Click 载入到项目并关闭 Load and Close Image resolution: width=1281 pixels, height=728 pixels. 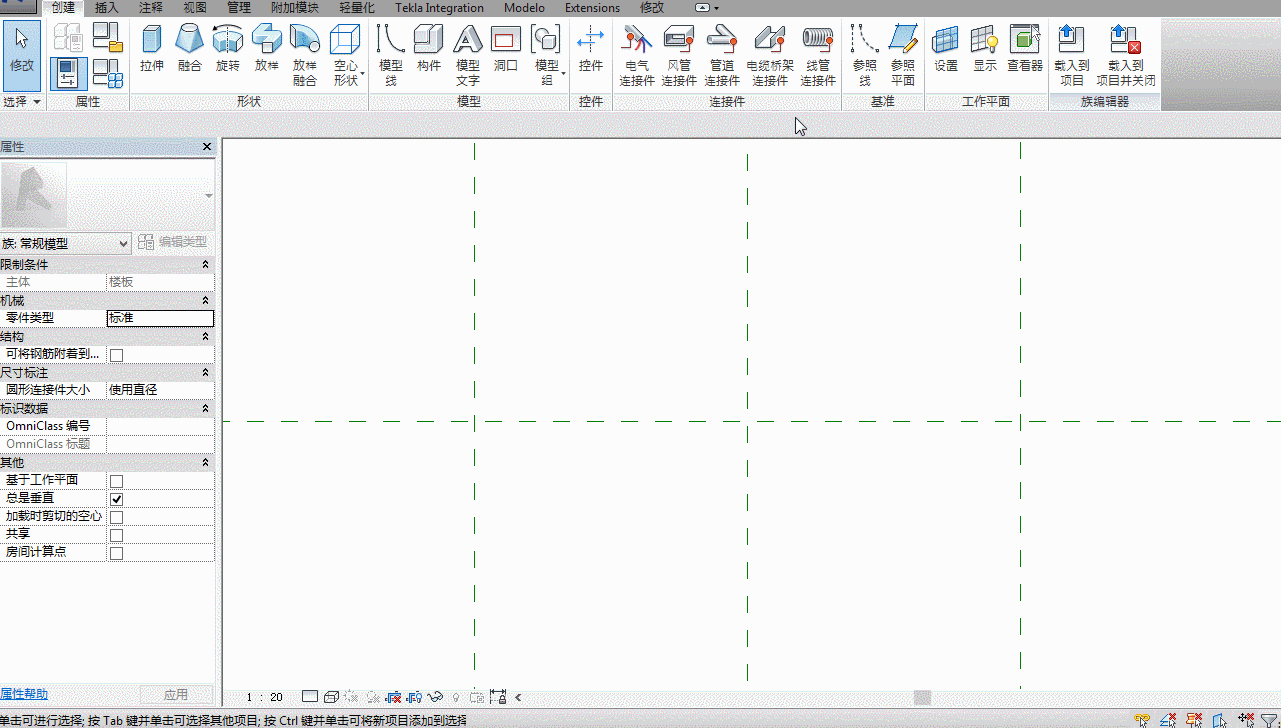click(1125, 55)
